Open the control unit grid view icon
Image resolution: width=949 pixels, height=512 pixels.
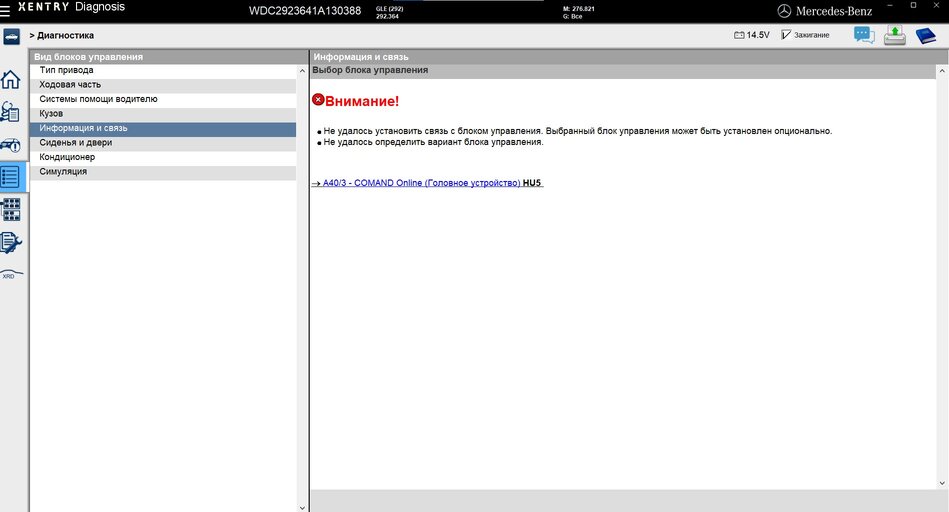(11, 209)
